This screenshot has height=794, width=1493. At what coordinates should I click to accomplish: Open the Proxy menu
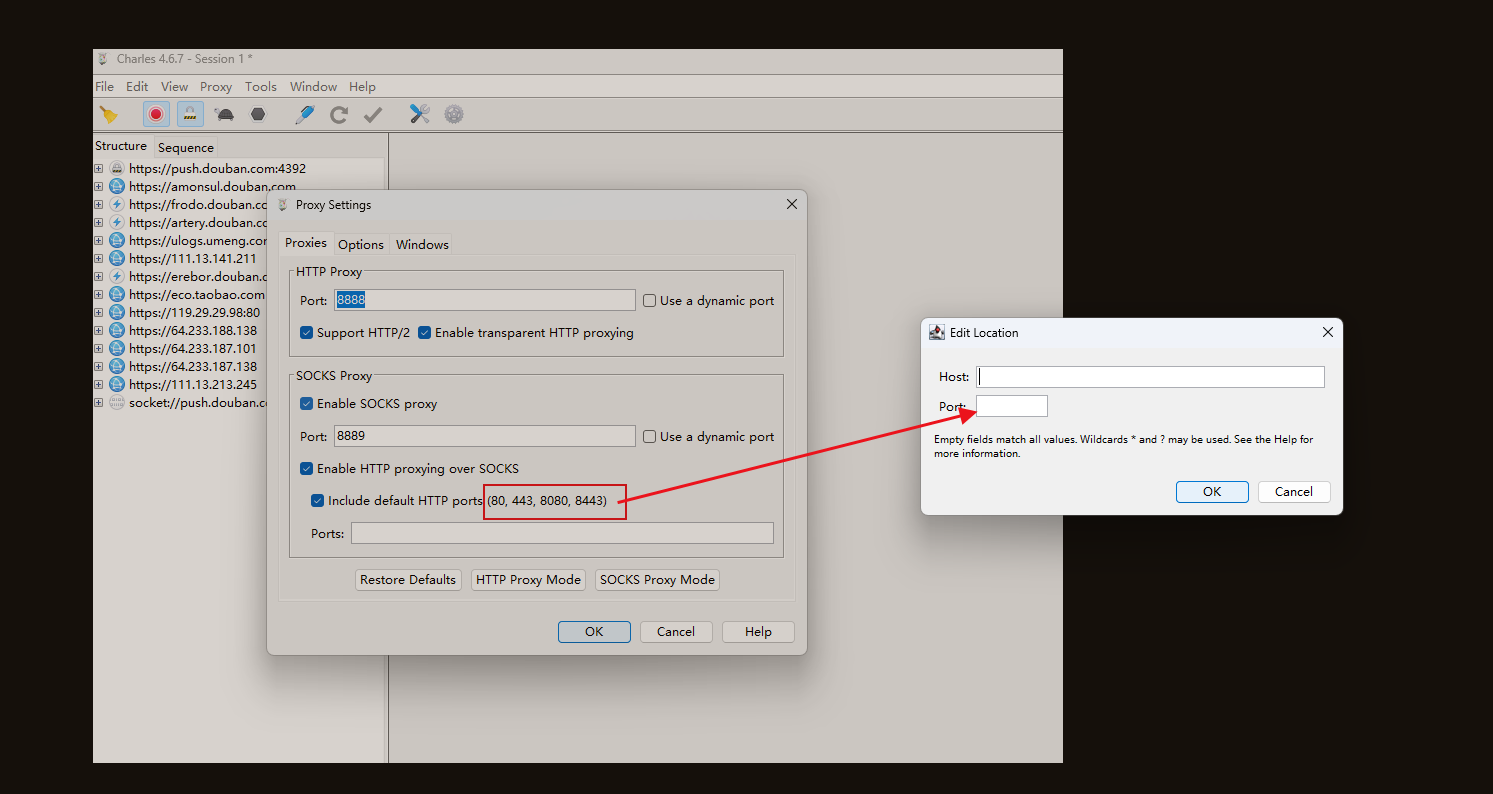216,87
